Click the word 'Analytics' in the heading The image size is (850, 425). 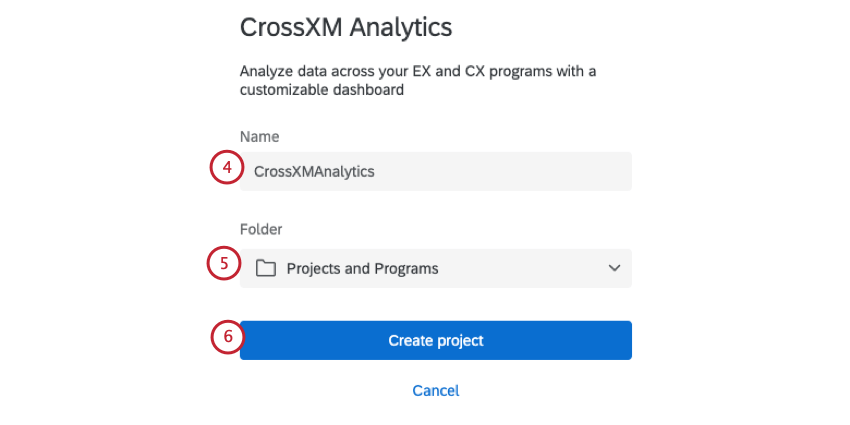pos(401,27)
